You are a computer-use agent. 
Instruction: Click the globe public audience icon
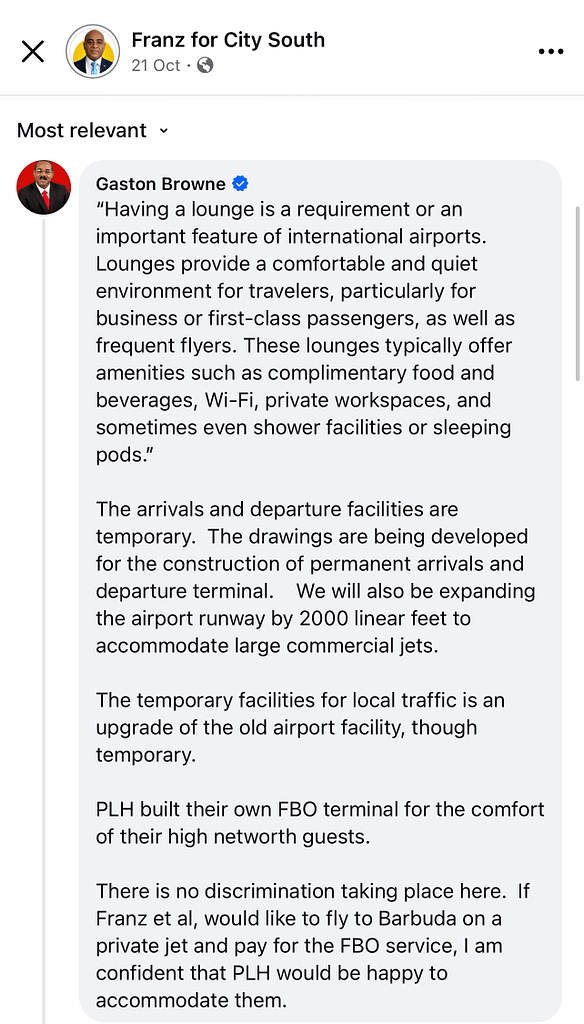[205, 65]
